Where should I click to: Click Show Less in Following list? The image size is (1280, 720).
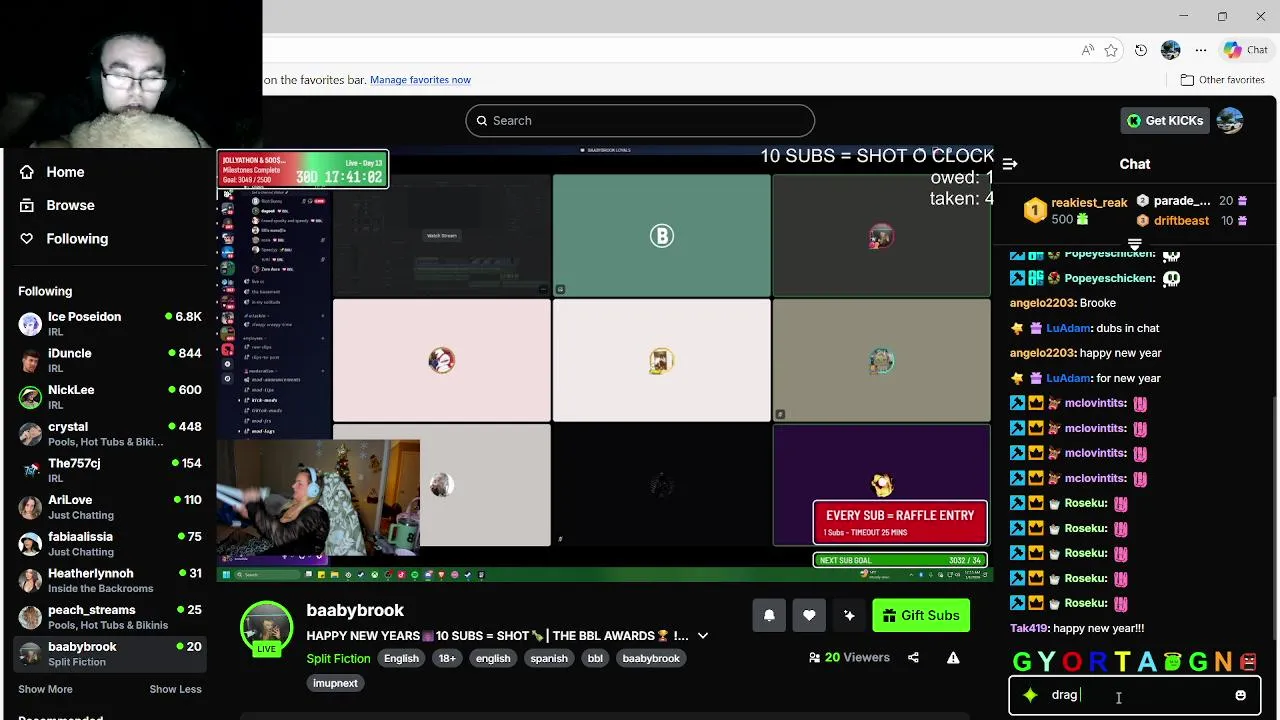pos(175,689)
